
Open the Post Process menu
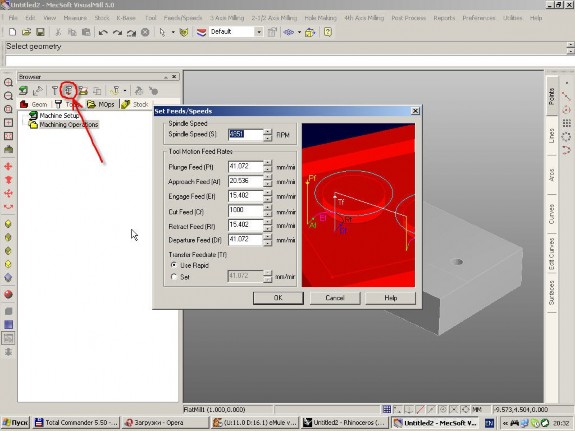pyautogui.click(x=409, y=18)
